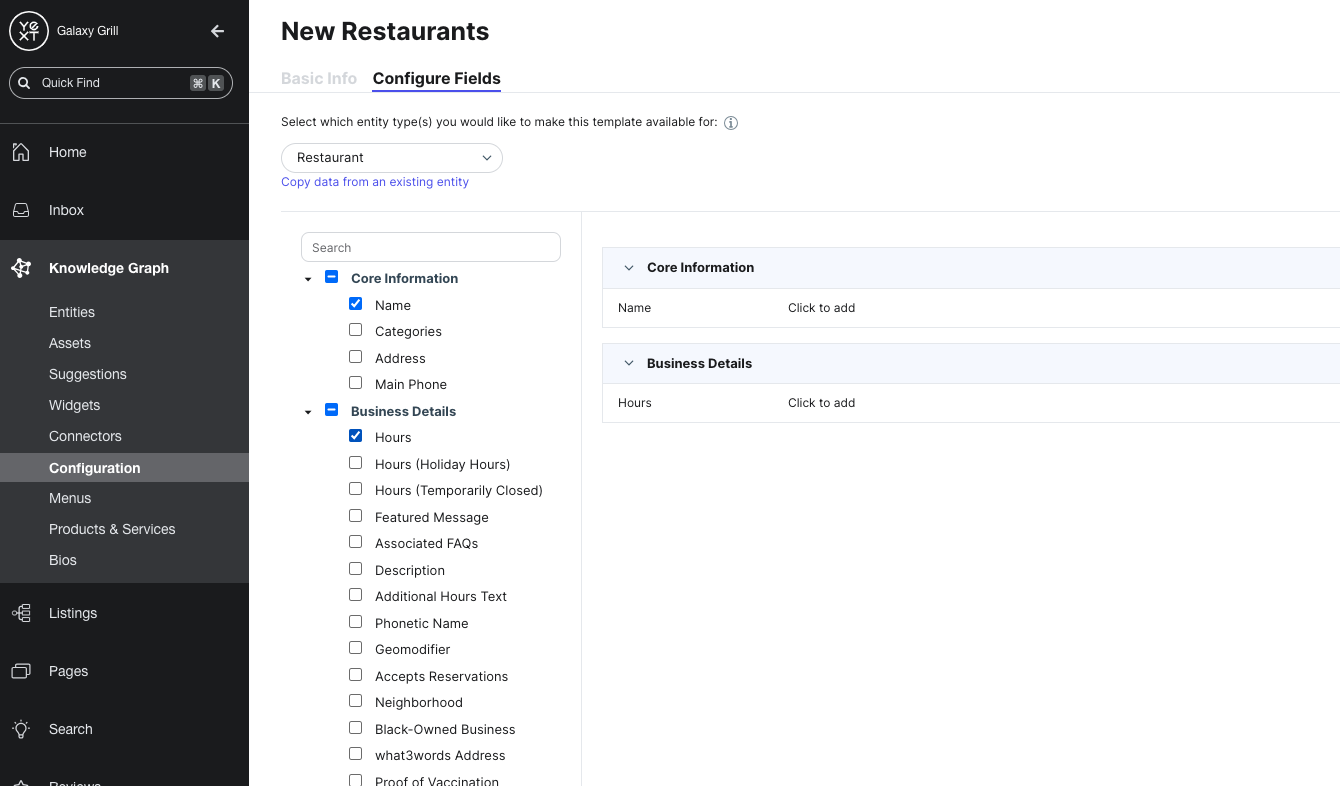Enable the Categories field
The height and width of the screenshot is (786, 1340).
click(x=355, y=329)
